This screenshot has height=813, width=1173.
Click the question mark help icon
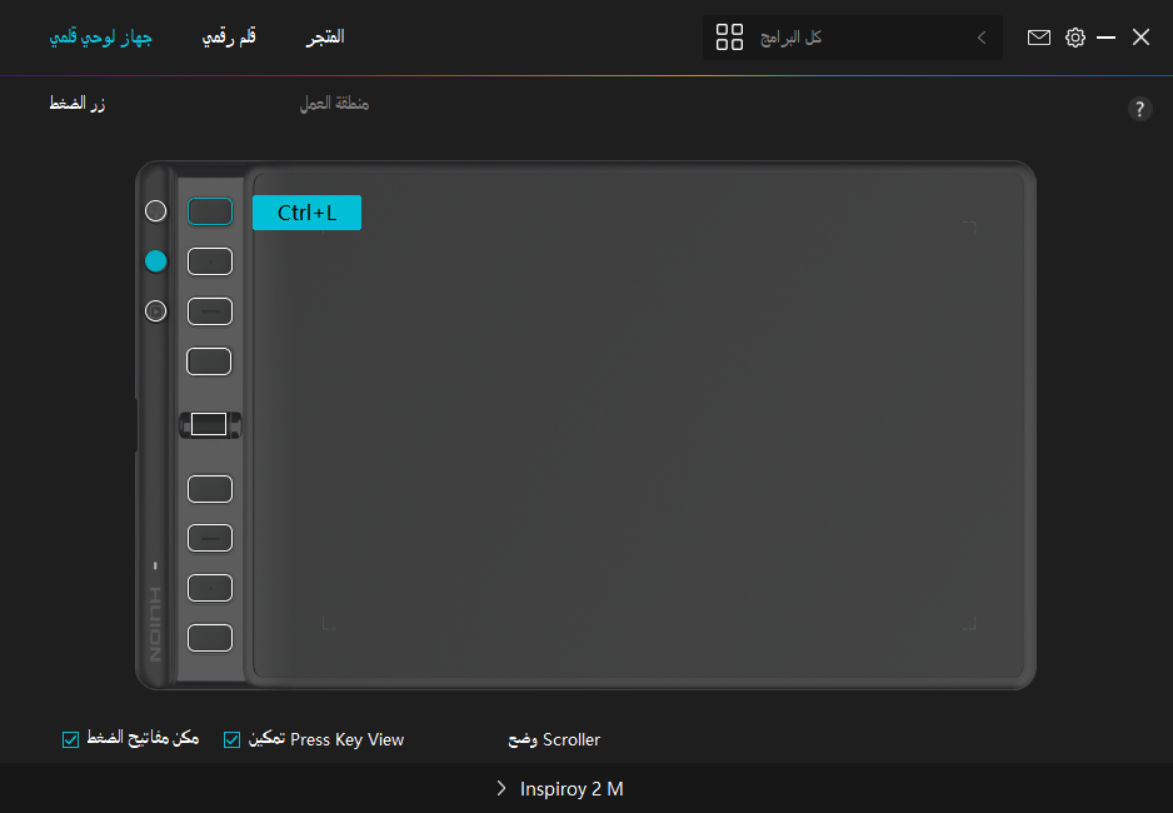(x=1139, y=110)
